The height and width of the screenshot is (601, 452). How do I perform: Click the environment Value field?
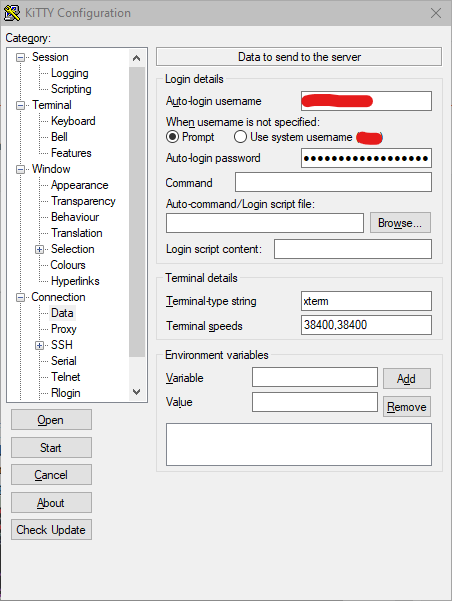coord(315,402)
